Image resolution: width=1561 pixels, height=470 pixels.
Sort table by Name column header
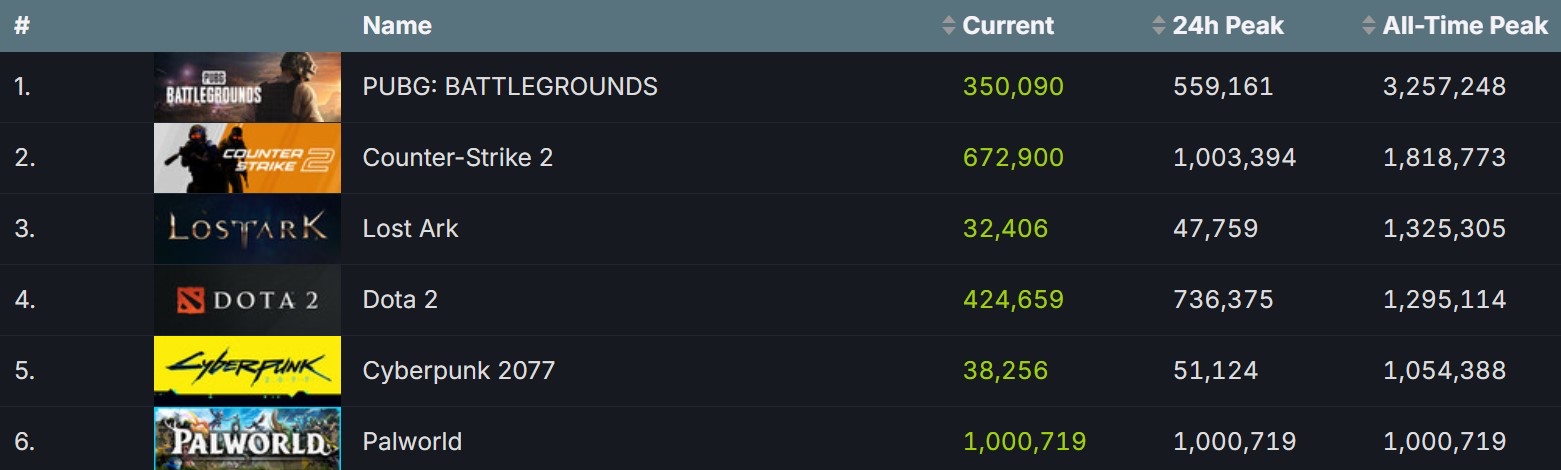point(397,26)
